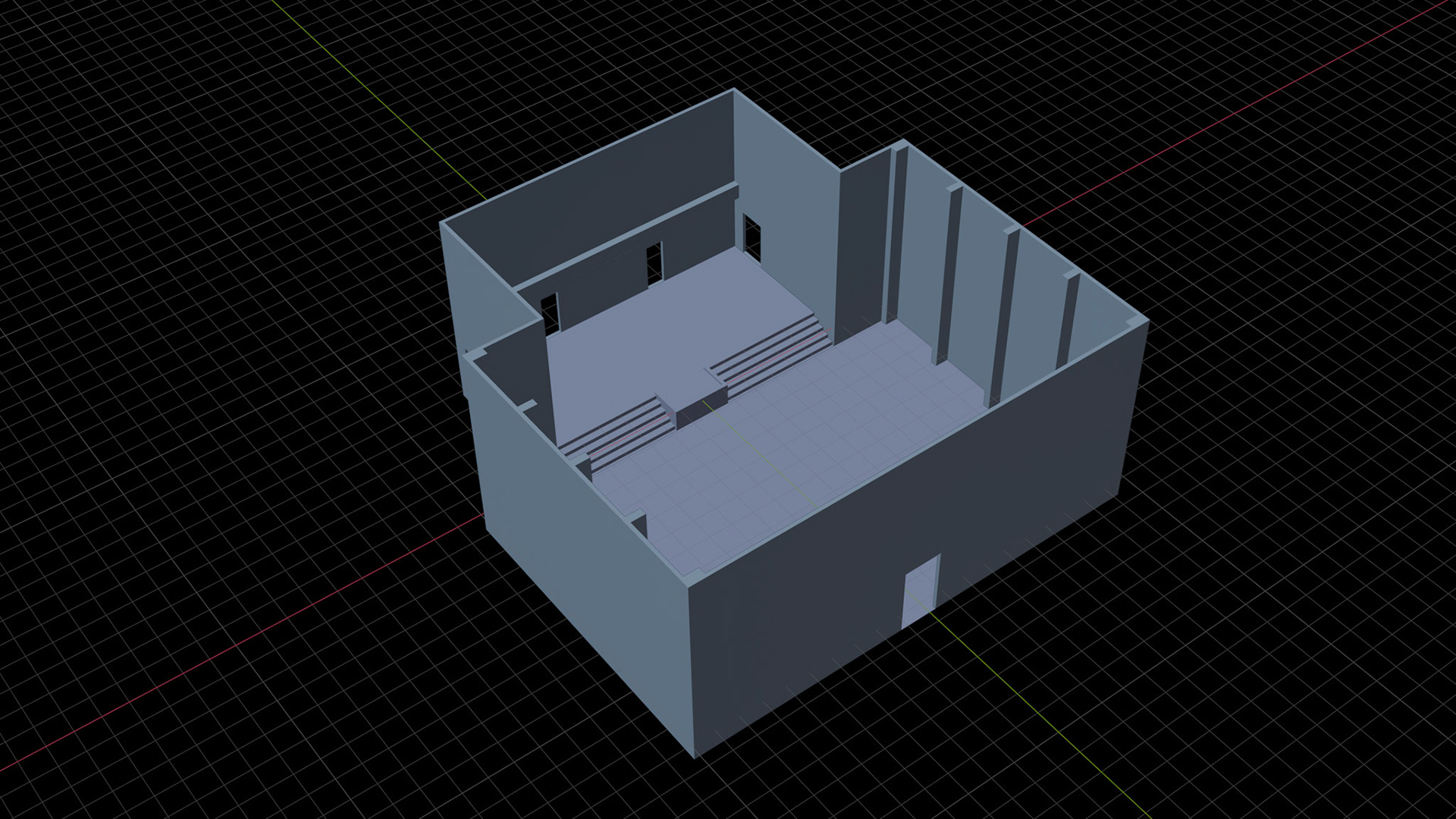The height and width of the screenshot is (819, 1456).
Task: Click the small pillar stub on left wall
Action: [x=639, y=523]
